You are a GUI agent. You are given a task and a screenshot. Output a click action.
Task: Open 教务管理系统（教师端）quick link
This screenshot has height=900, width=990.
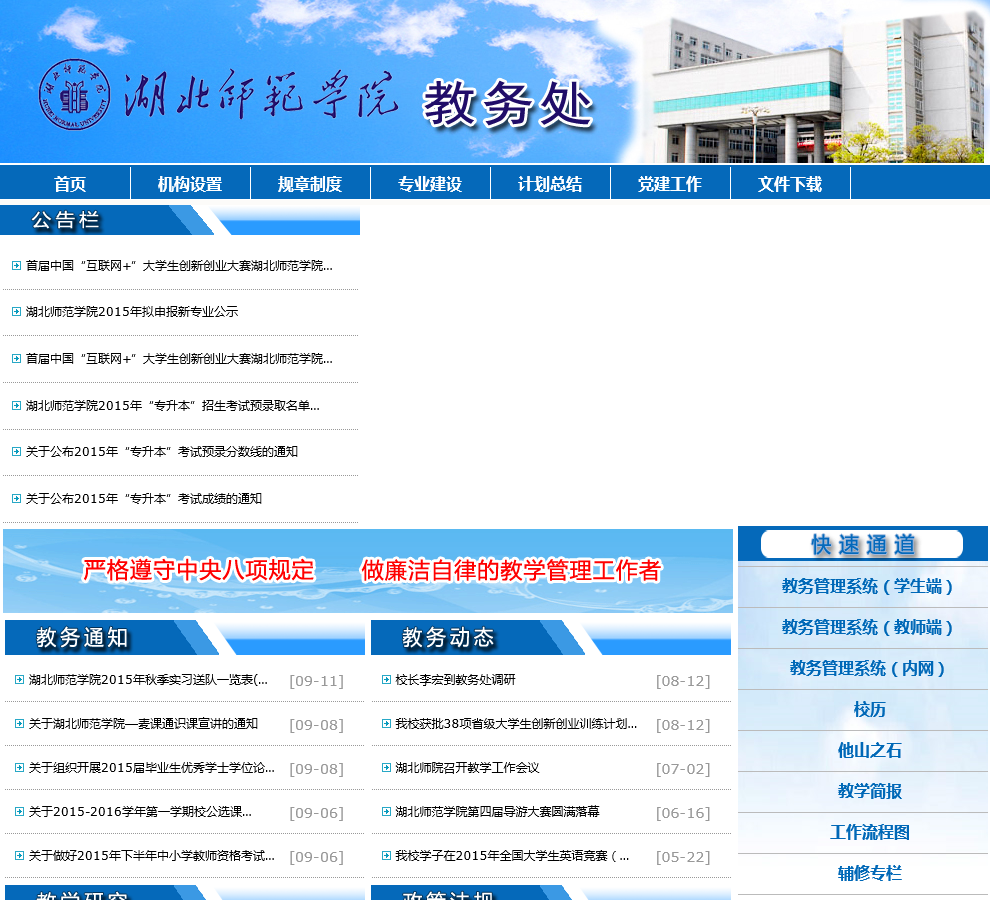tap(868, 627)
